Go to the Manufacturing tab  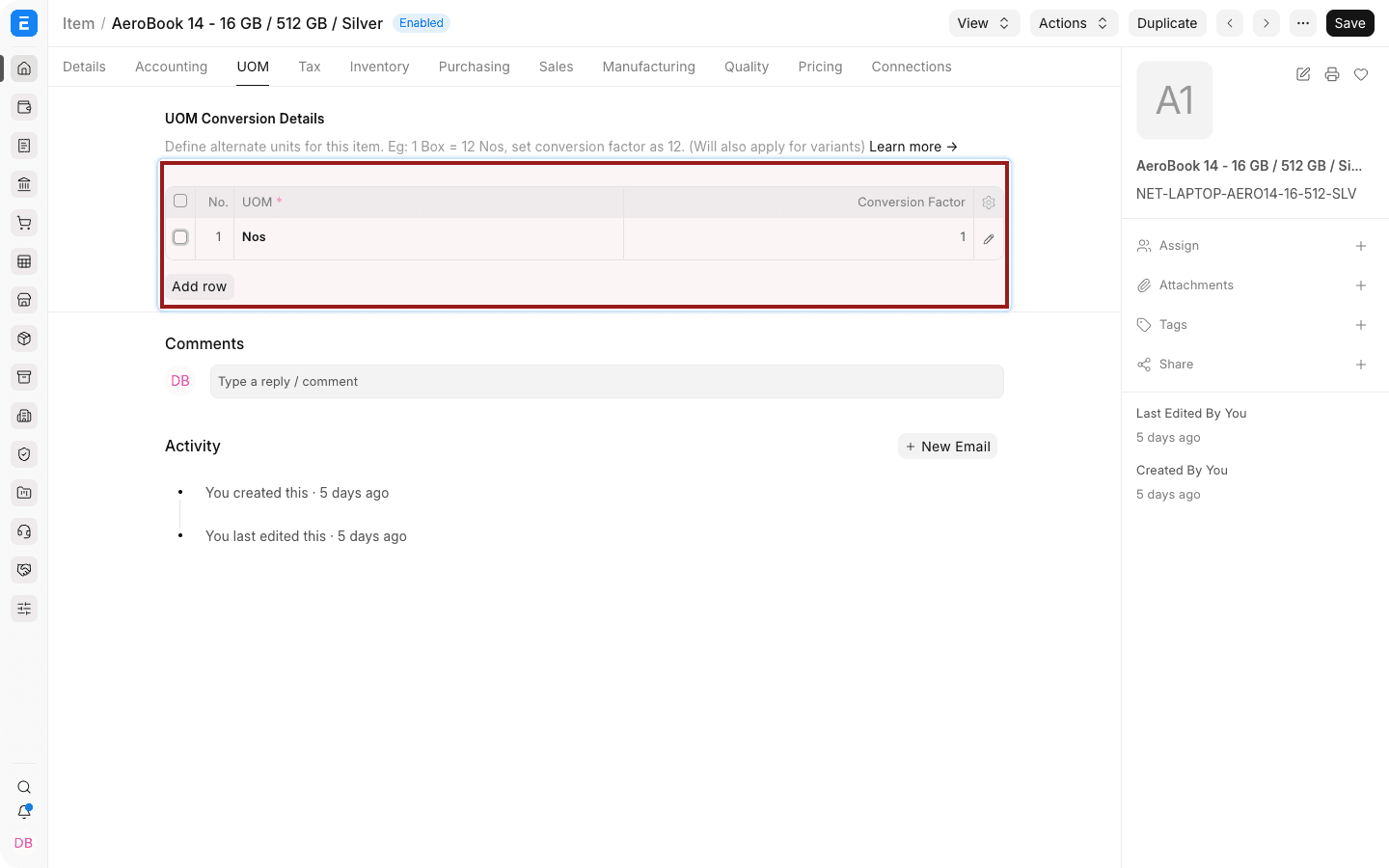(648, 67)
